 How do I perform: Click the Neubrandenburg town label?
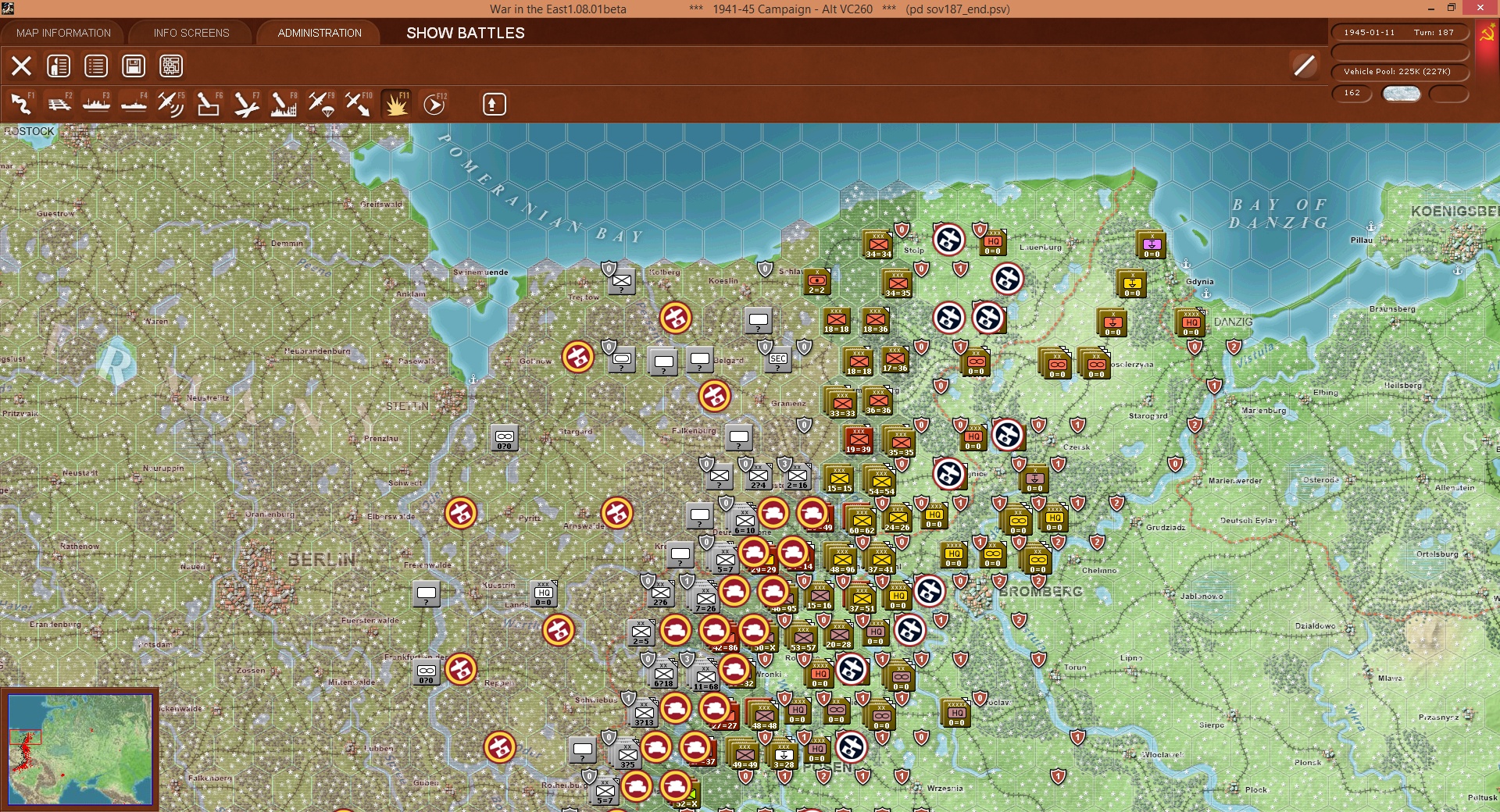click(x=316, y=351)
